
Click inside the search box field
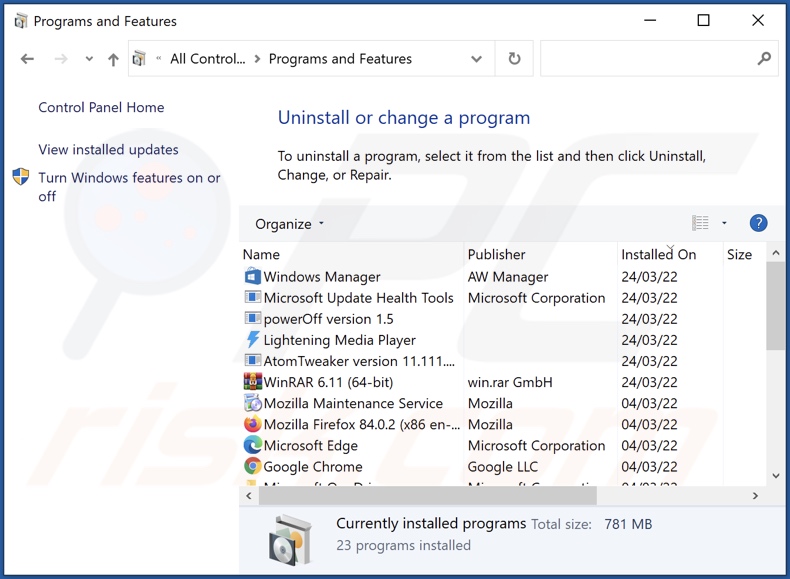(x=648, y=58)
